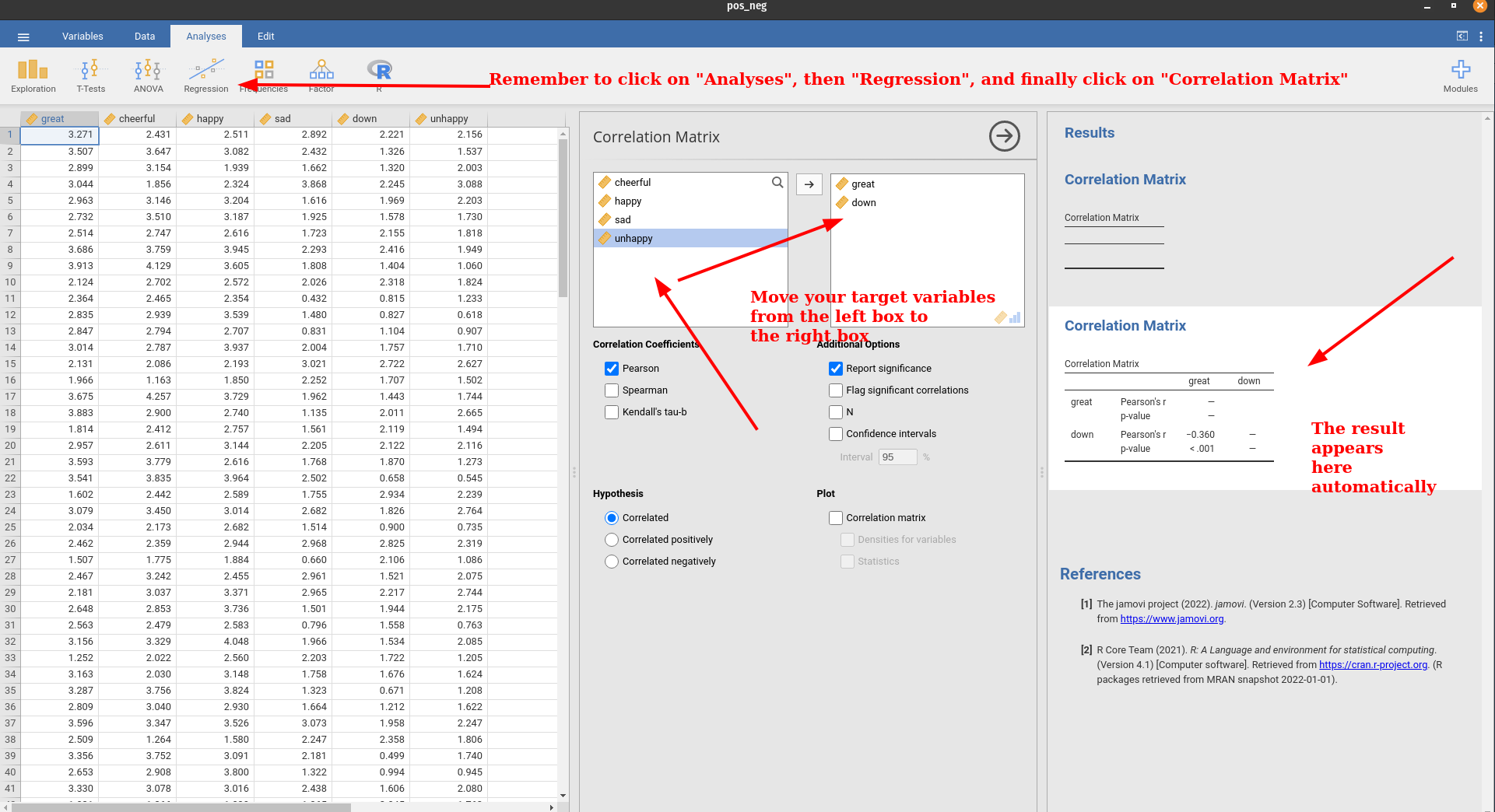The width and height of the screenshot is (1495, 812).
Task: Click the confidence Interval input field
Action: point(897,457)
